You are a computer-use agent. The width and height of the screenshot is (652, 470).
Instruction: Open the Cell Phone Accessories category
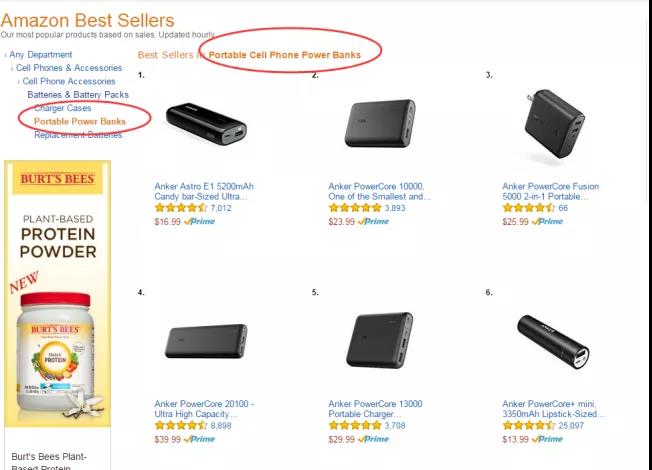(x=69, y=81)
